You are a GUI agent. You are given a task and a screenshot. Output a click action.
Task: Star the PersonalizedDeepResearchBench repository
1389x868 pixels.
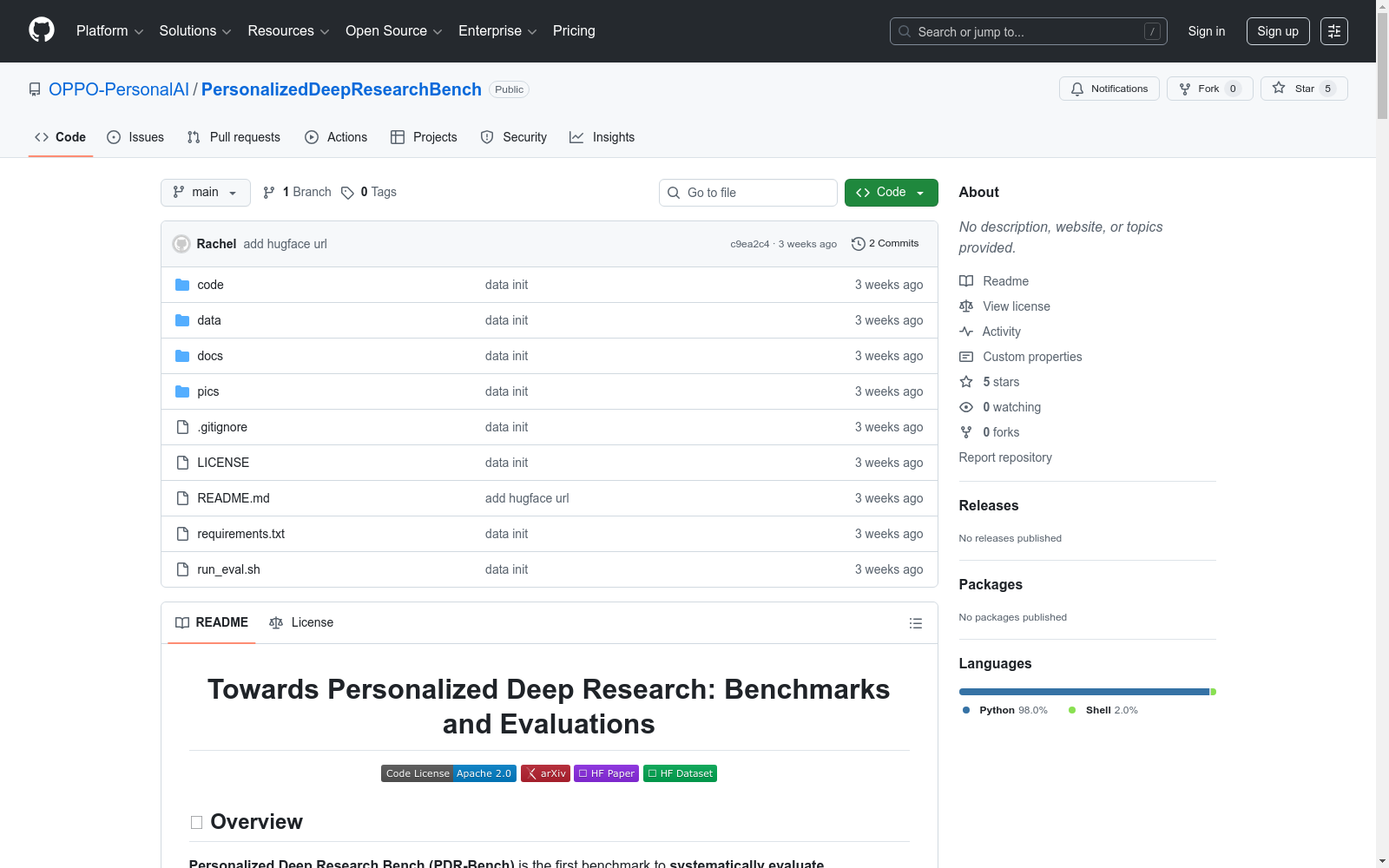tap(1304, 89)
